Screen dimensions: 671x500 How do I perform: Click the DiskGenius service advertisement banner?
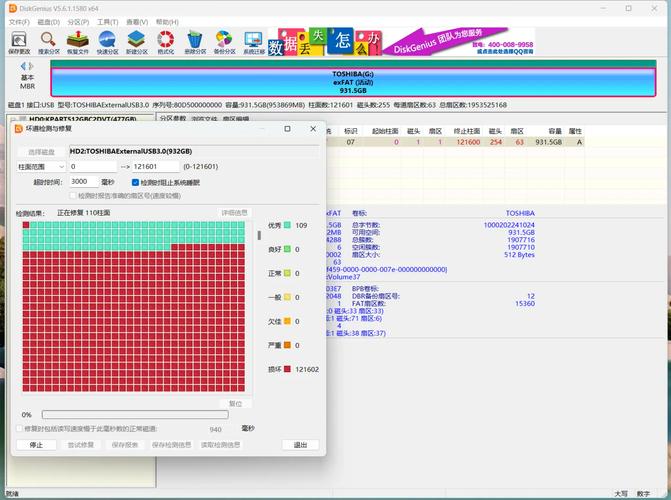click(401, 42)
